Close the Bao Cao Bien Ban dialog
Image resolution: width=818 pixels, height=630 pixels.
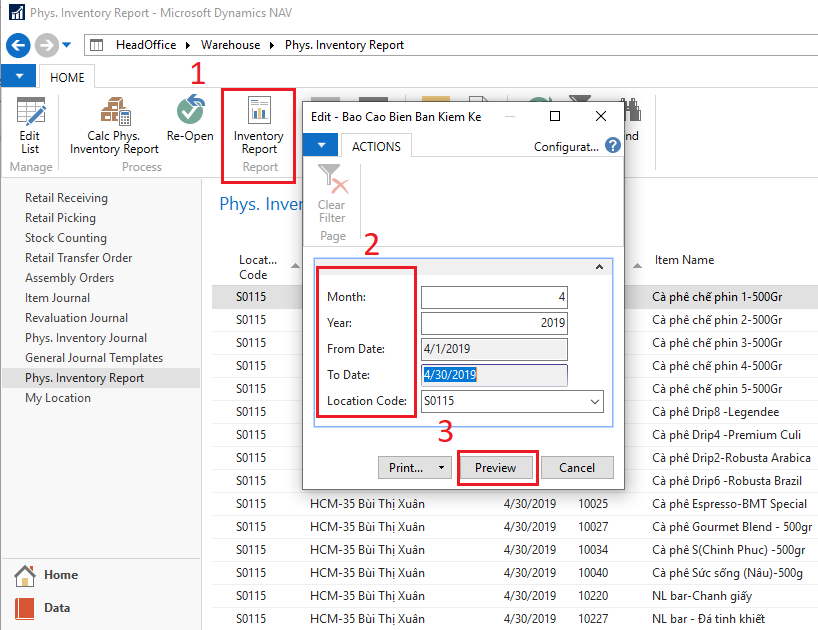601,116
